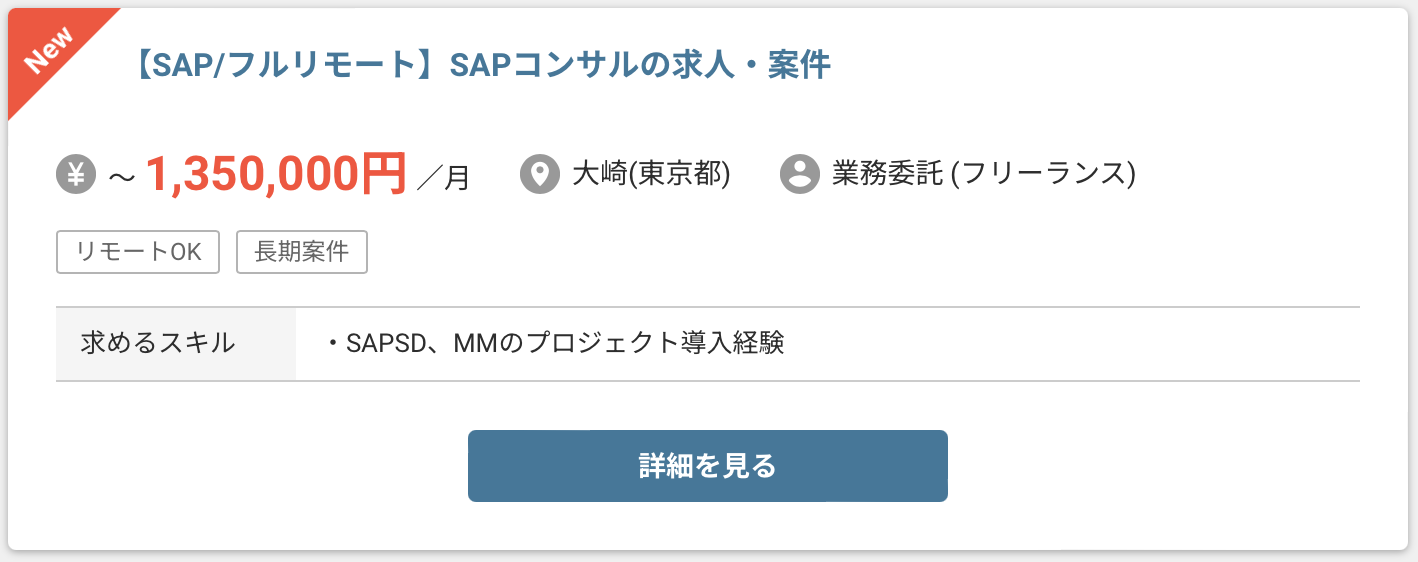1418x562 pixels.
Task: Click the location pin icon
Action: pos(540,175)
